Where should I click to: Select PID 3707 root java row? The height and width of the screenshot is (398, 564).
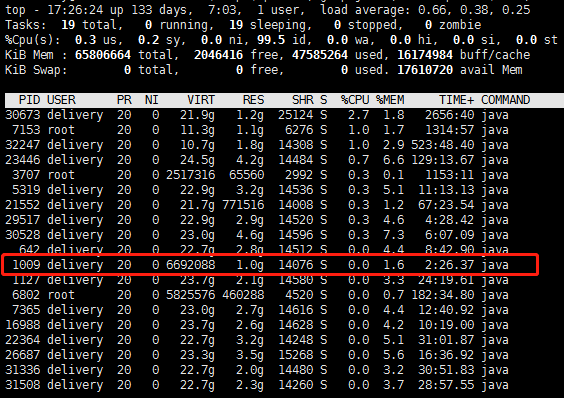(x=257, y=175)
